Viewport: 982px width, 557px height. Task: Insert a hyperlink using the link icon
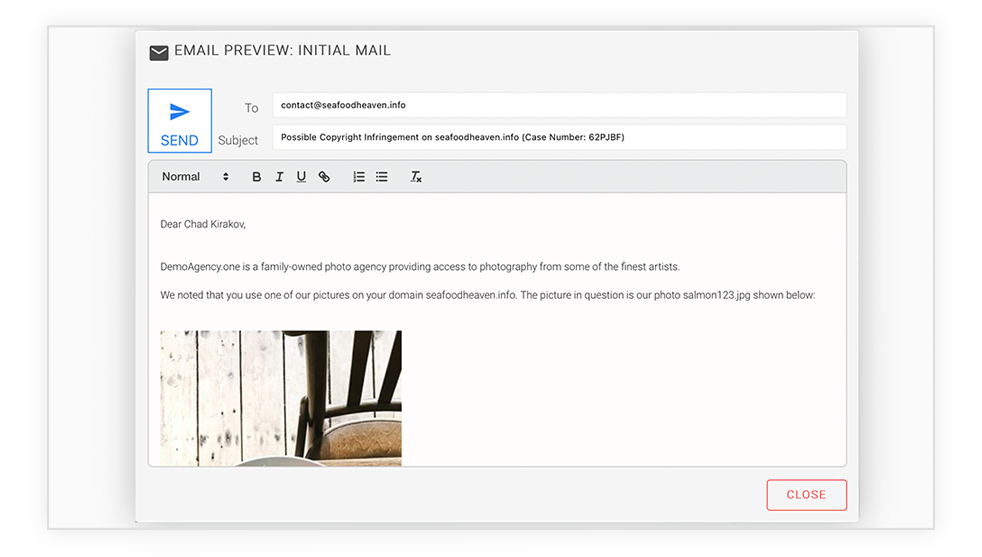[324, 177]
